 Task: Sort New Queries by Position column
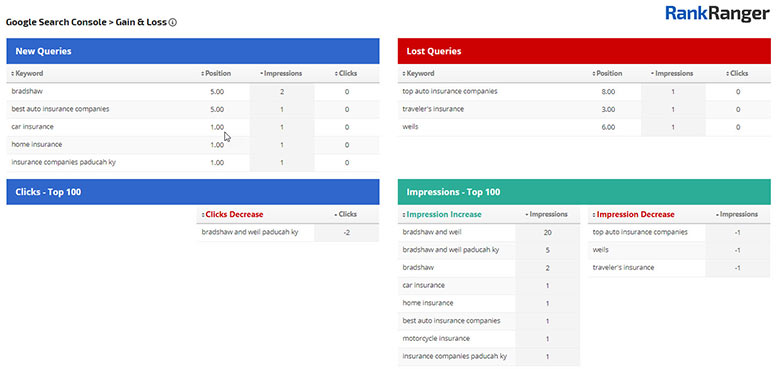point(216,73)
